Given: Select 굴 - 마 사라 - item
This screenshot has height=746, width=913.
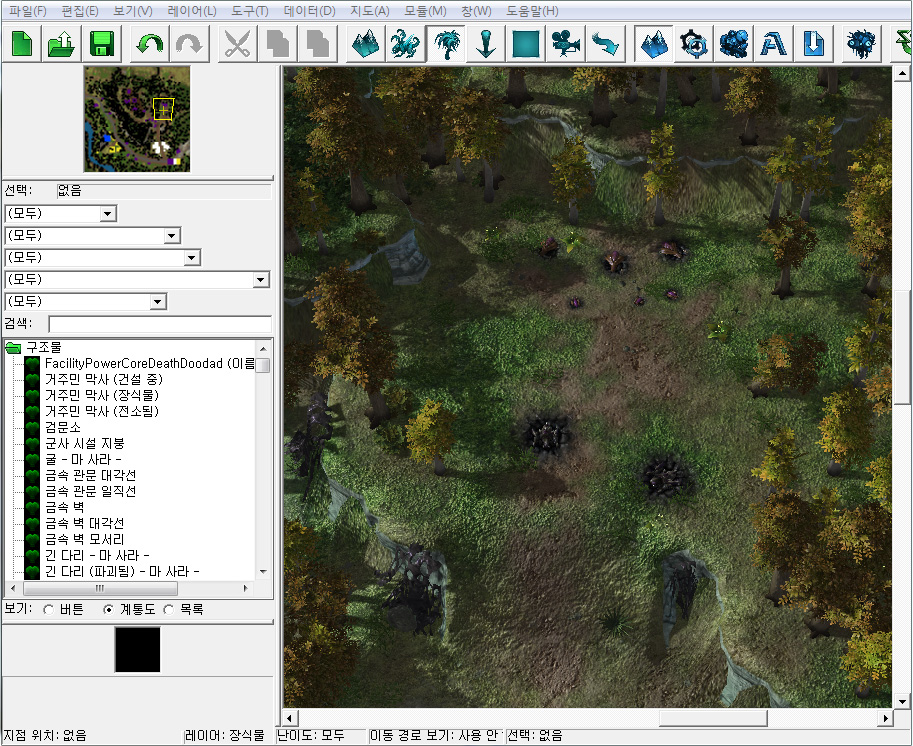Looking at the screenshot, I should pos(83,459).
